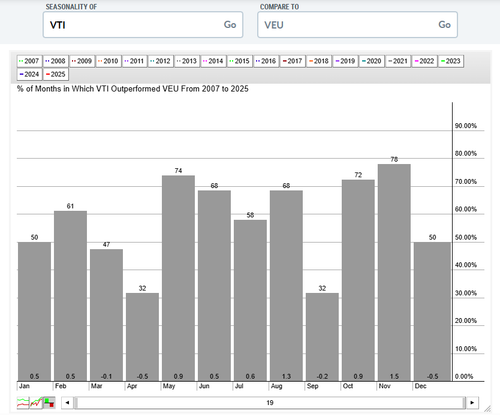
Task: Click the June bar showing 68
Action: click(214, 286)
